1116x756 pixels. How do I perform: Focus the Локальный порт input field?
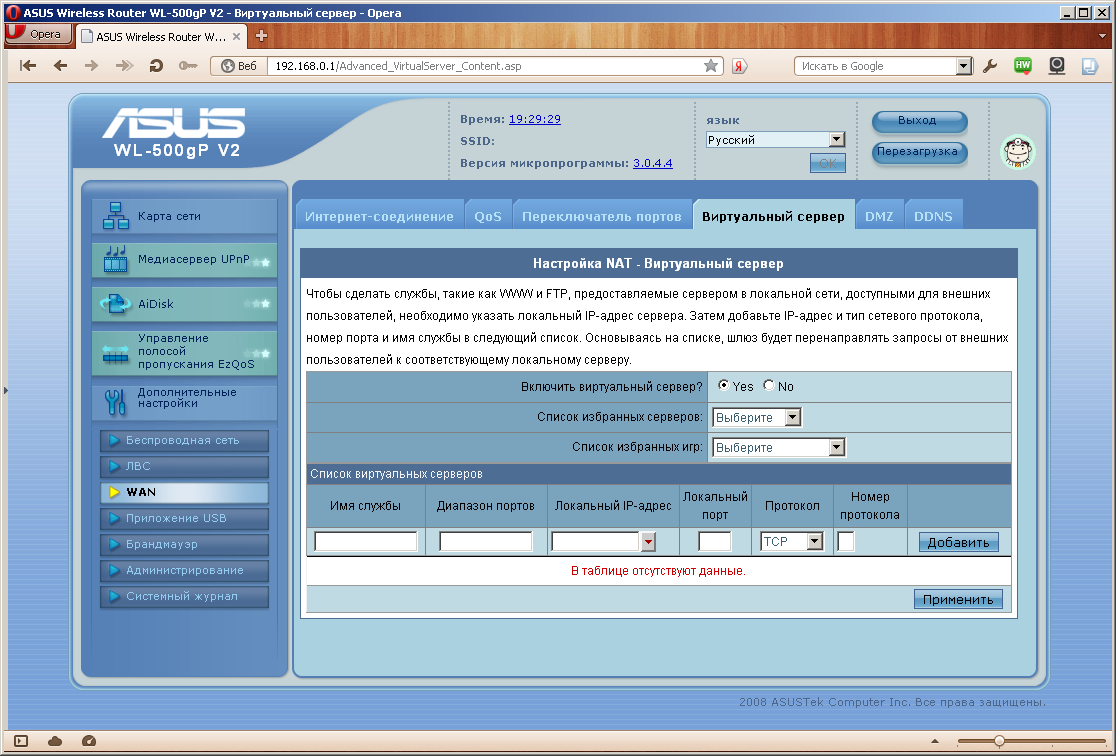[715, 541]
